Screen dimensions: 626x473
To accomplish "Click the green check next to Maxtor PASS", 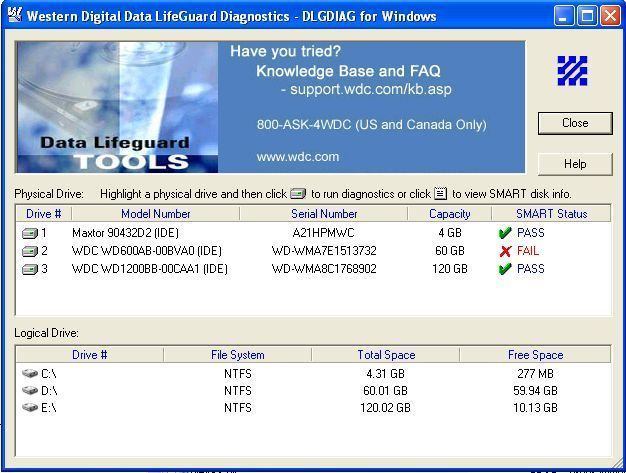I will 505,233.
